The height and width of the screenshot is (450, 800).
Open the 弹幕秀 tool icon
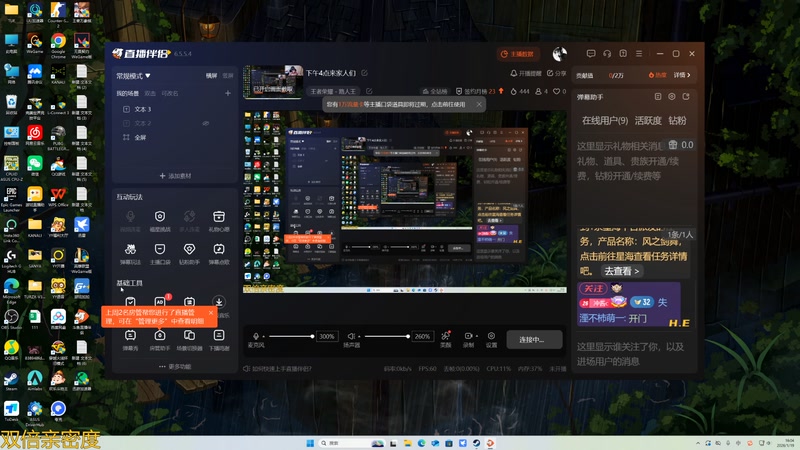click(x=130, y=335)
